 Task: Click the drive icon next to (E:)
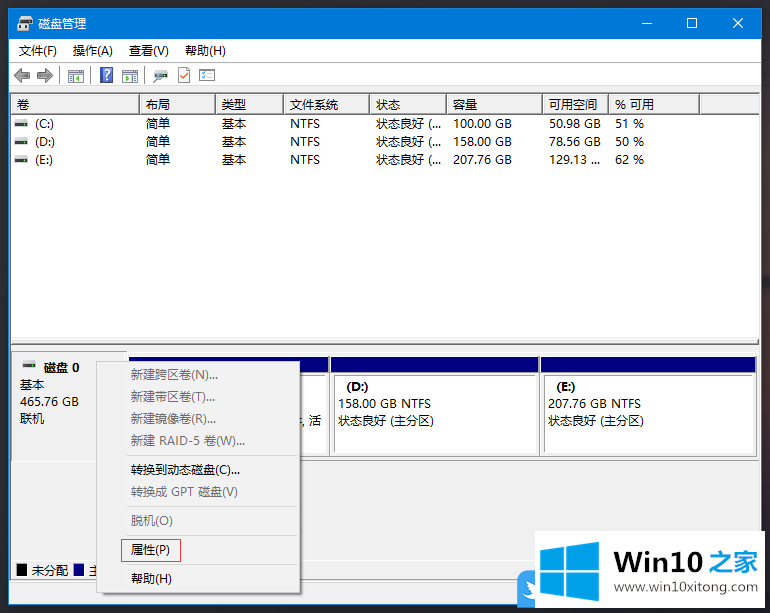click(x=21, y=160)
